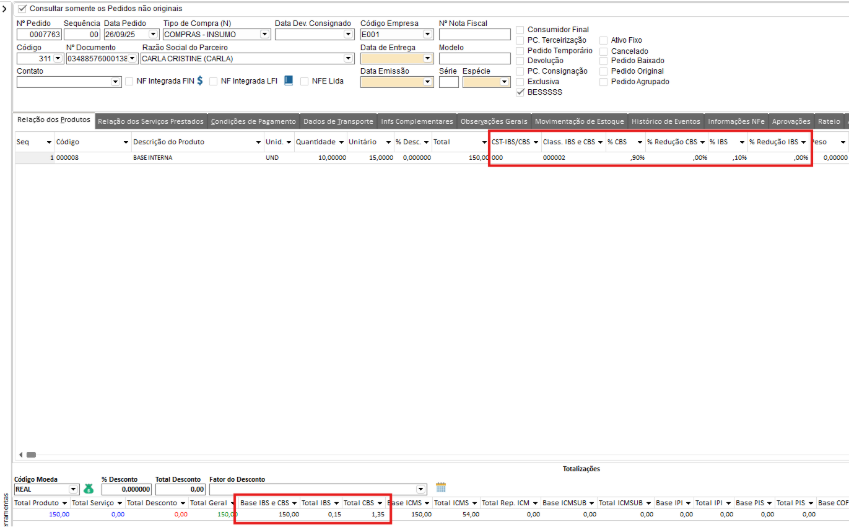The height and width of the screenshot is (528, 849).
Task: Click the blue book LFI icon
Action: (x=289, y=81)
